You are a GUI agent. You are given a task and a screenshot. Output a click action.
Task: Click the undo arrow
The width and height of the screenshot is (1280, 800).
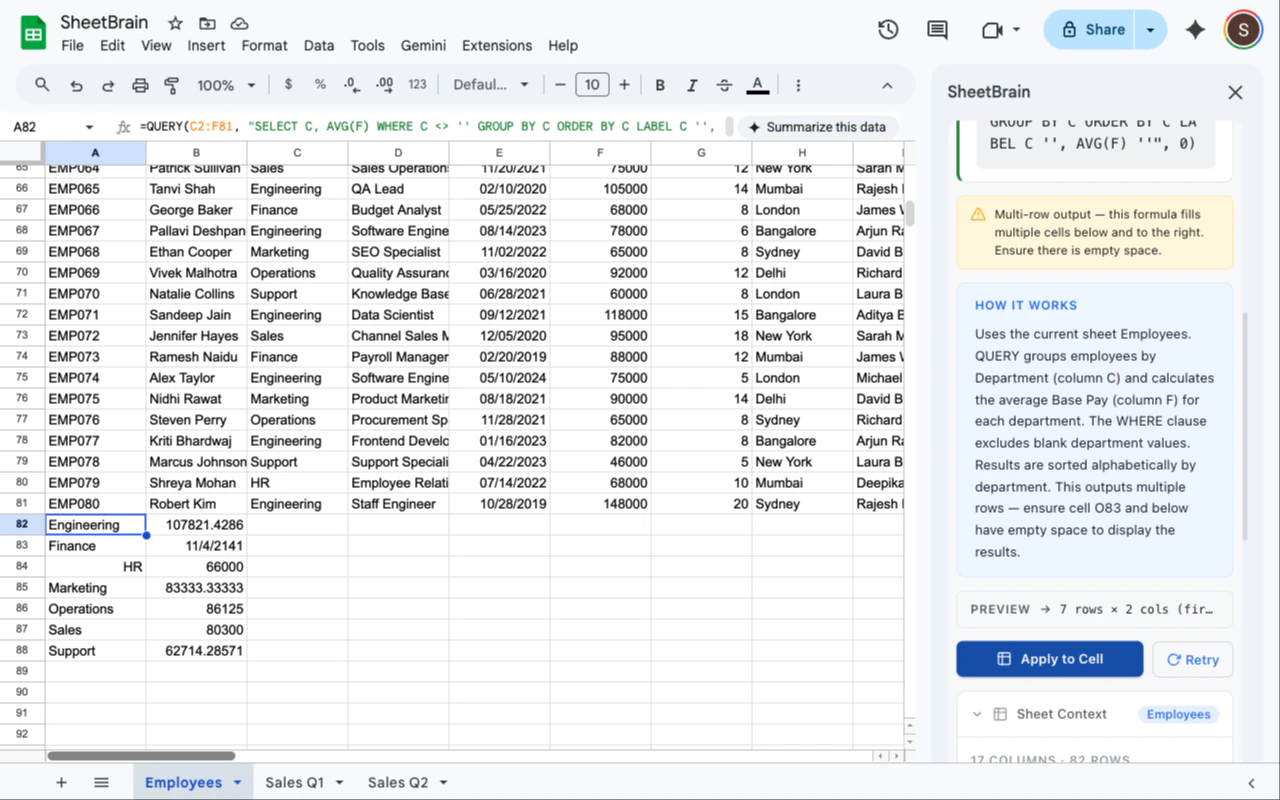click(x=76, y=85)
